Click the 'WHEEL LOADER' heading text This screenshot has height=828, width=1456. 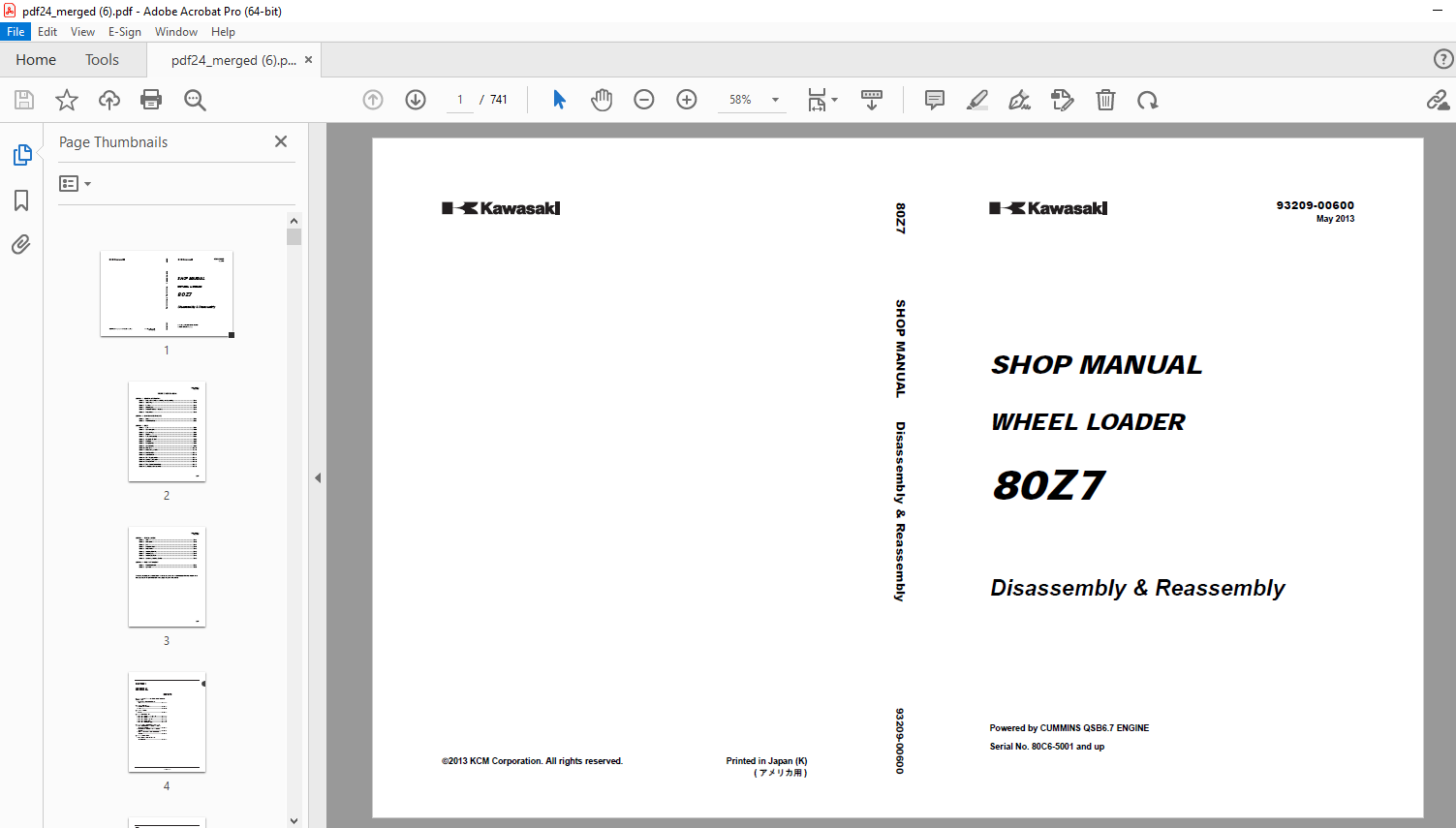coord(1088,422)
